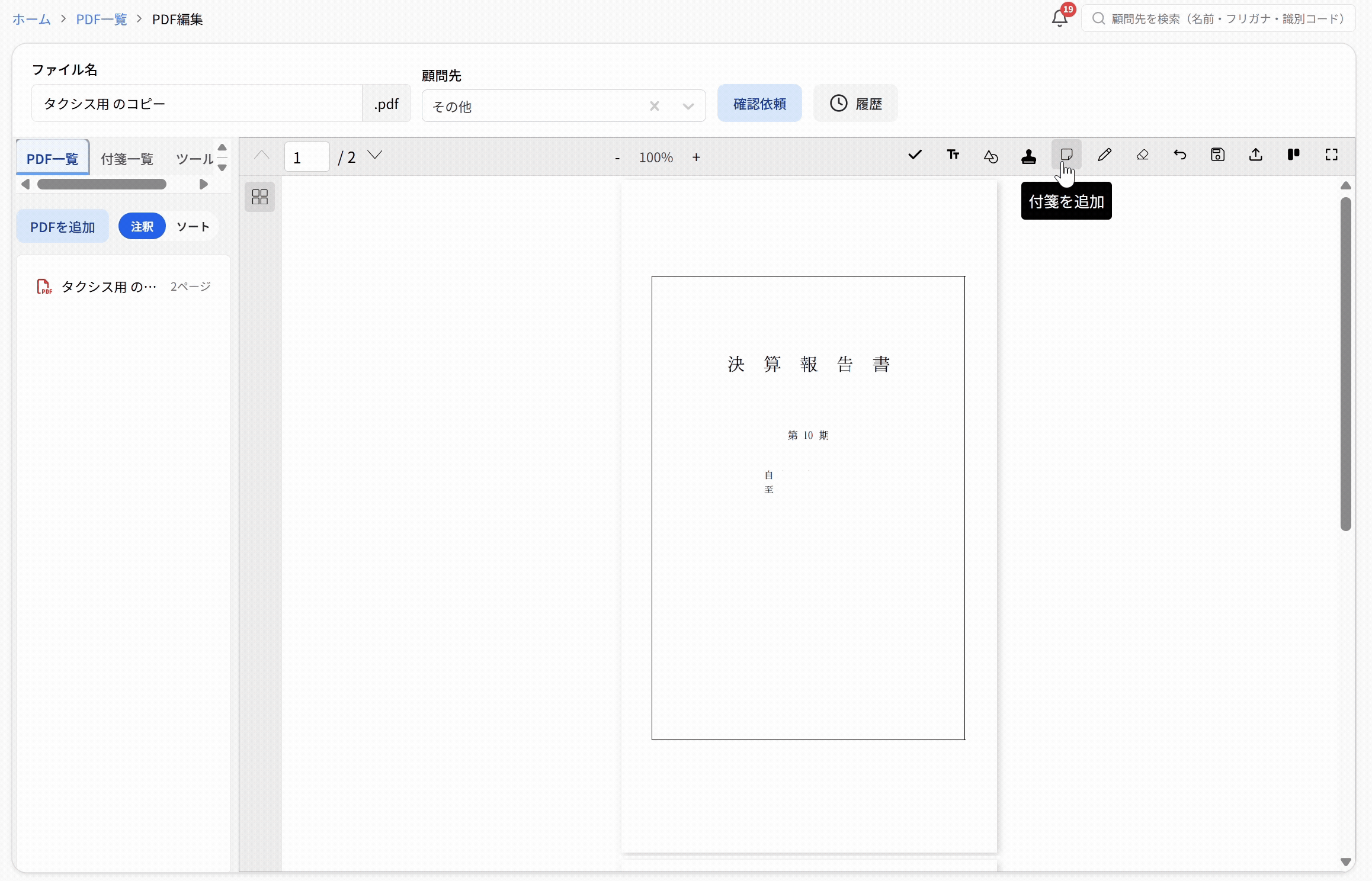Open the 顧問先 combo box showing その他
Screen dimensions: 1372x881
tap(563, 106)
